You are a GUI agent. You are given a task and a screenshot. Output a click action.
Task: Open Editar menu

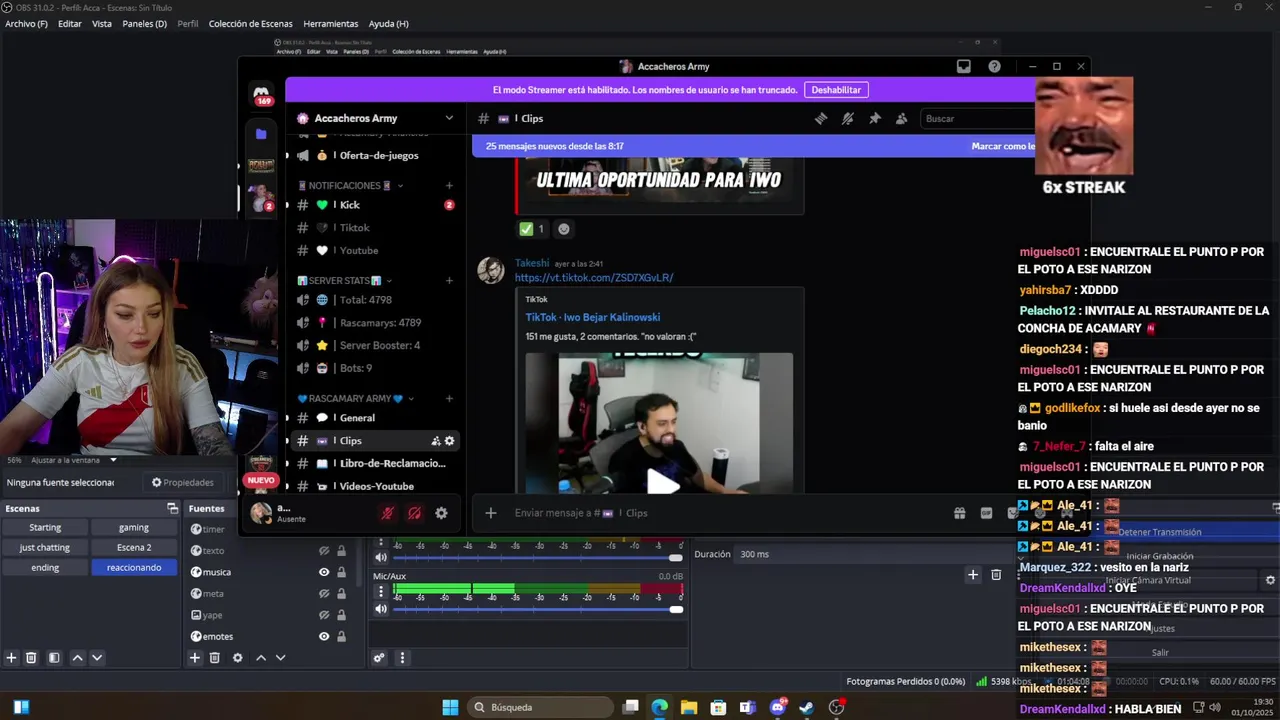click(x=70, y=24)
